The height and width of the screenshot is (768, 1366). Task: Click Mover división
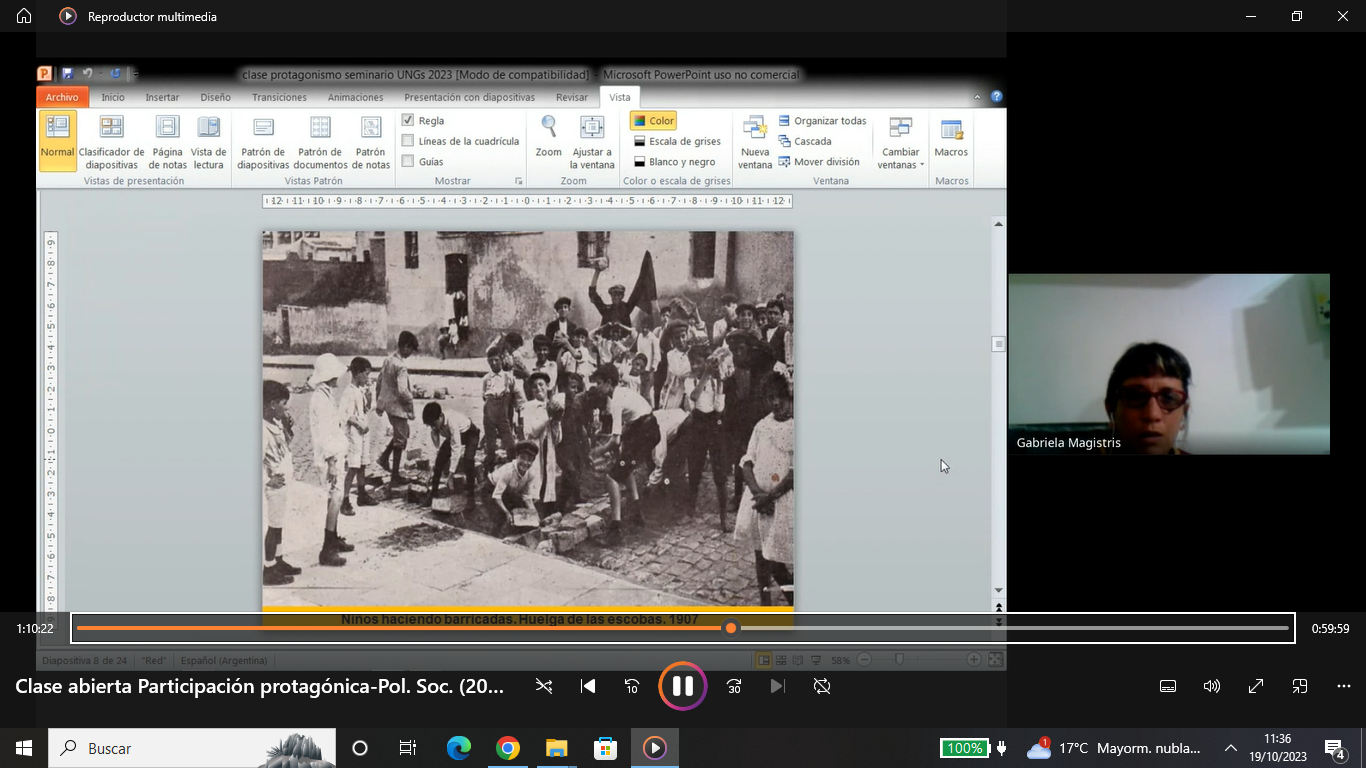coord(819,161)
